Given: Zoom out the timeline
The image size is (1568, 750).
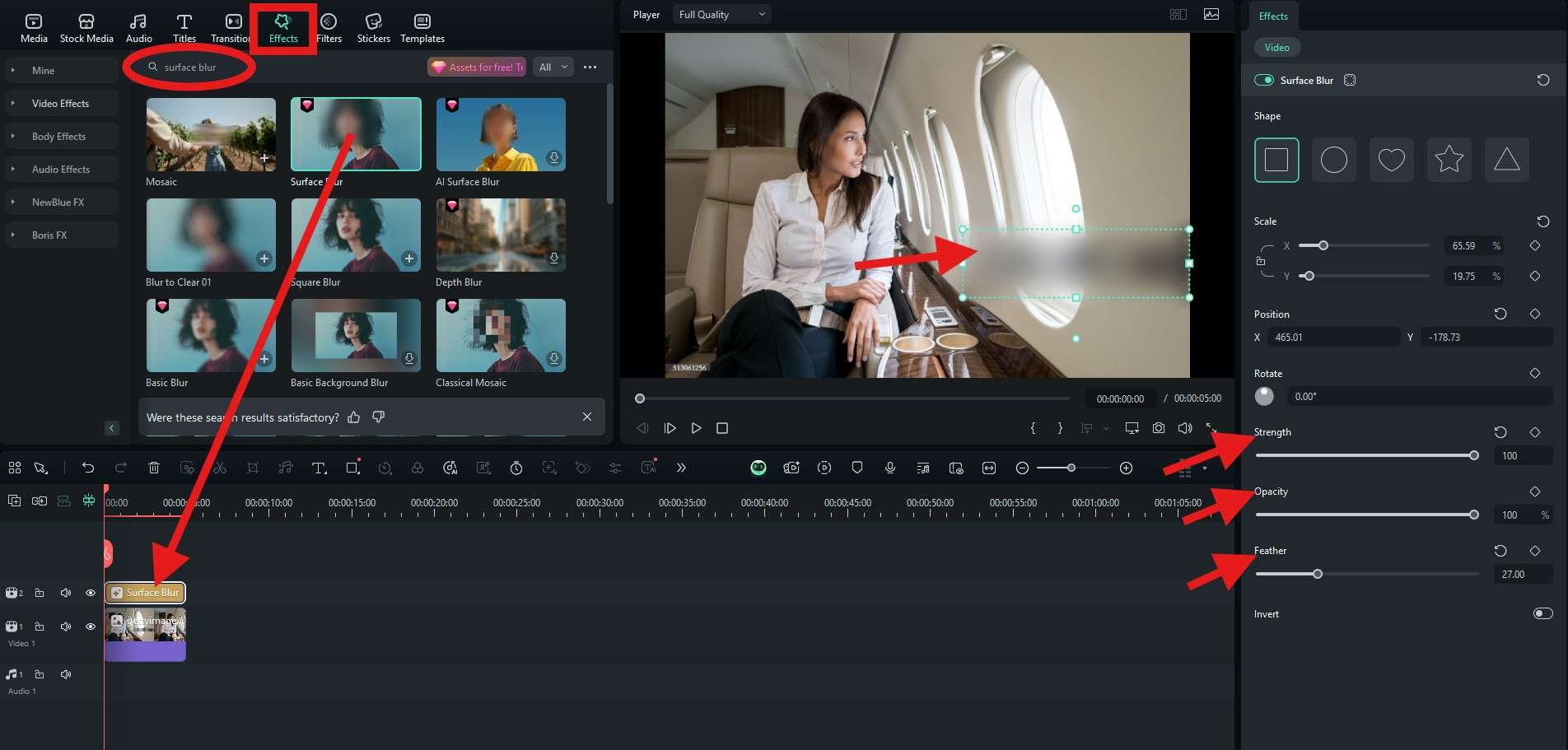Looking at the screenshot, I should click(1022, 468).
